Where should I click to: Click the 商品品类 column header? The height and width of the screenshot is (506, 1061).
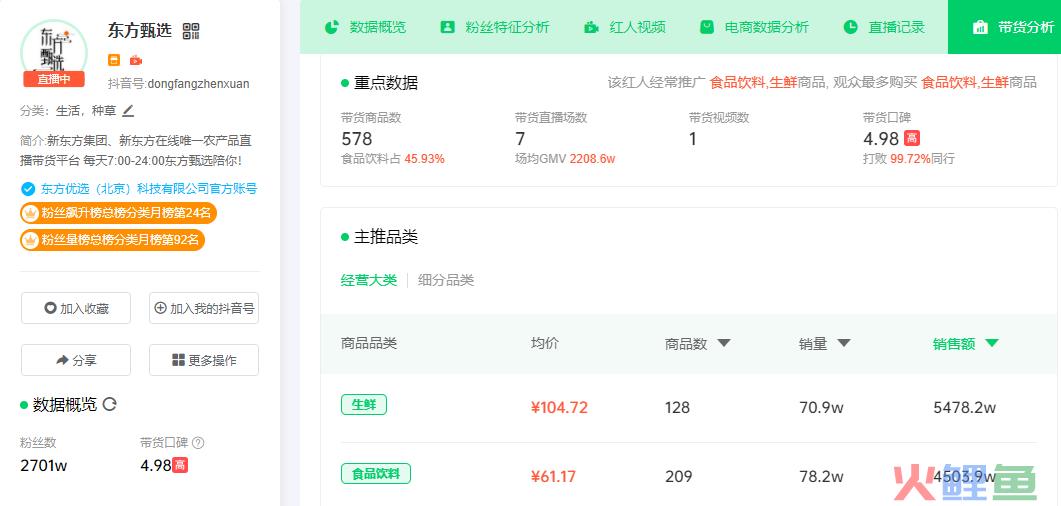coord(369,343)
